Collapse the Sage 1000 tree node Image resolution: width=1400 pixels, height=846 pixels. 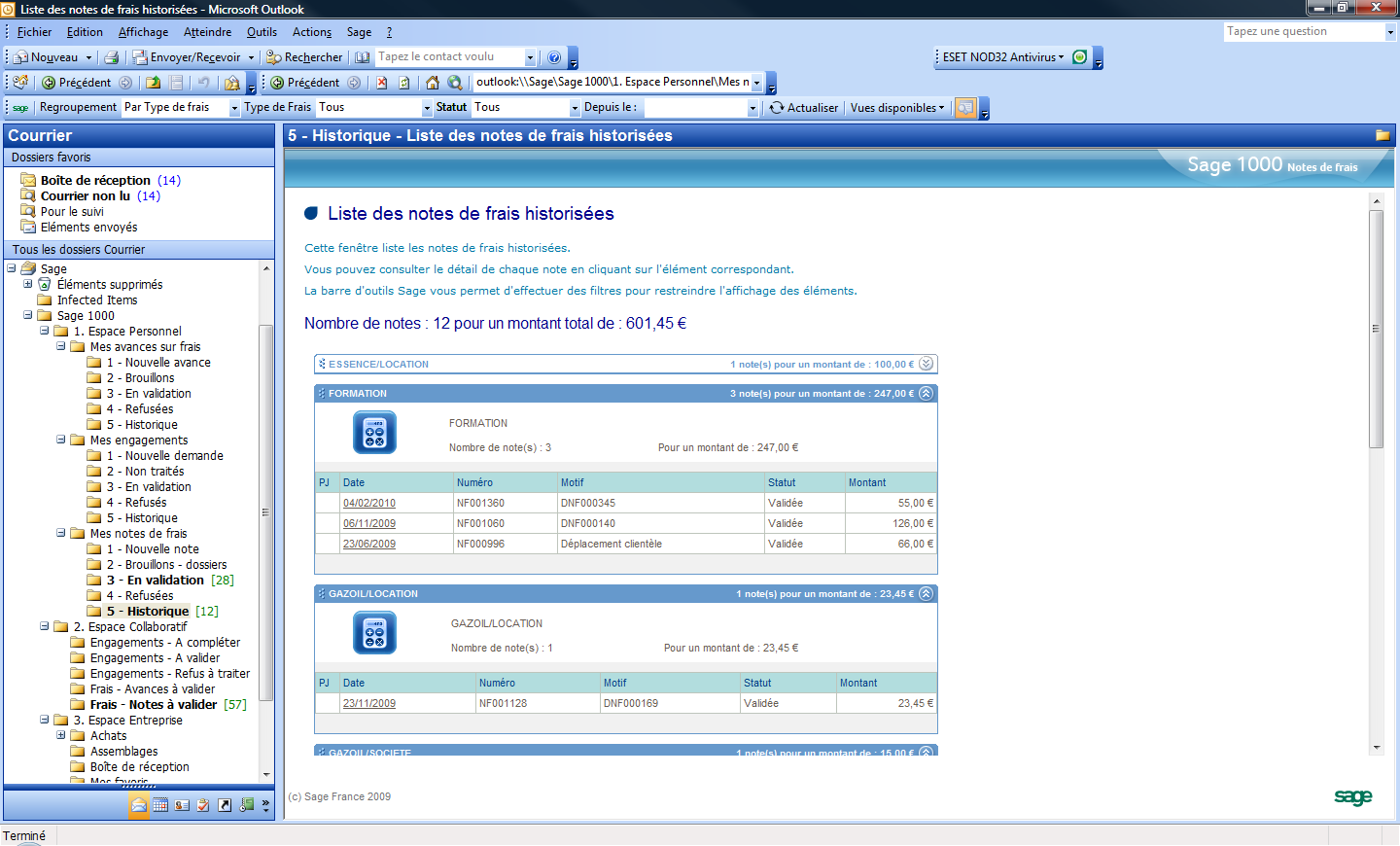pyautogui.click(x=28, y=315)
